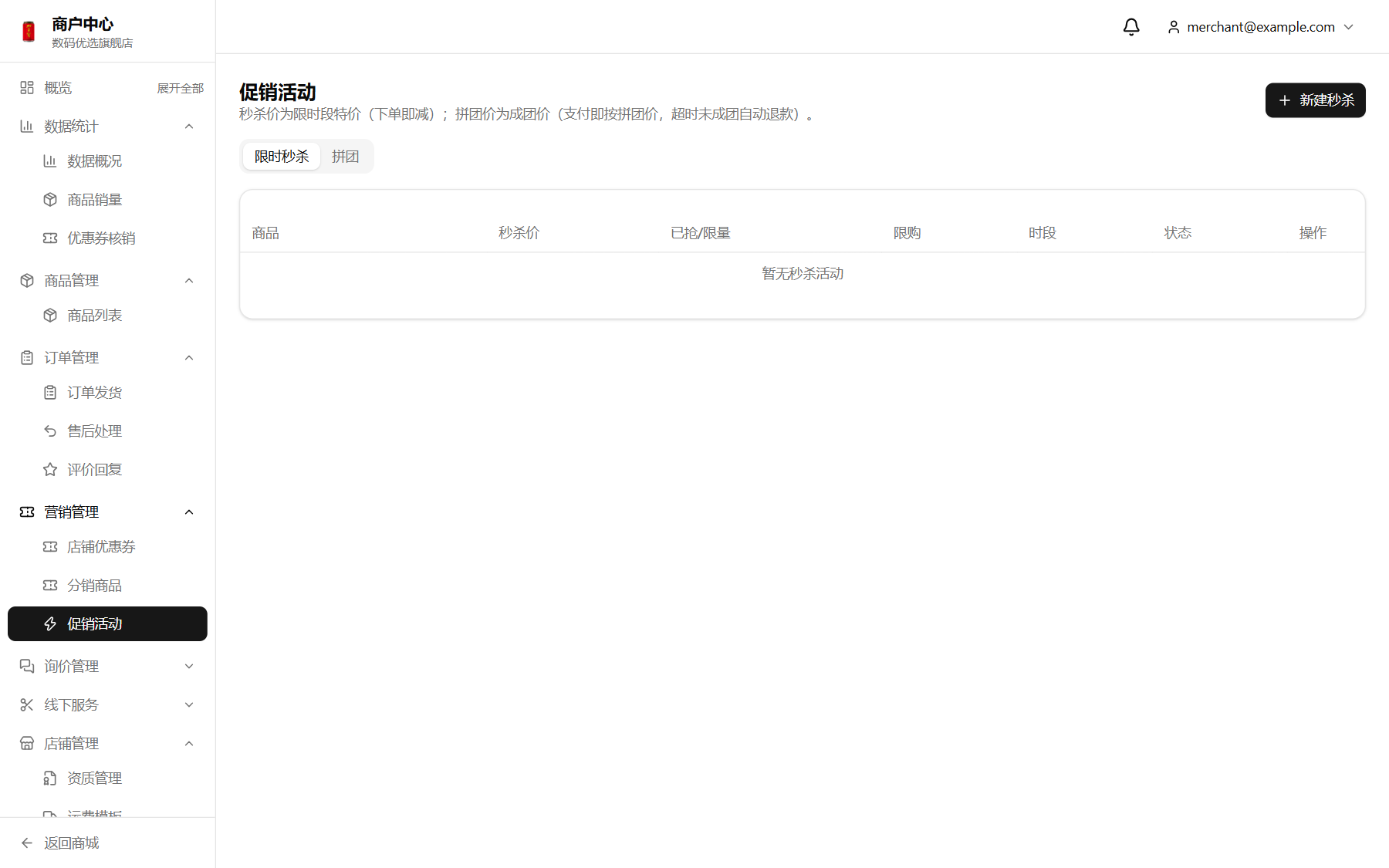The image size is (1389, 868).
Task: Collapse the 营销管理 section chevron
Action: pos(189,512)
